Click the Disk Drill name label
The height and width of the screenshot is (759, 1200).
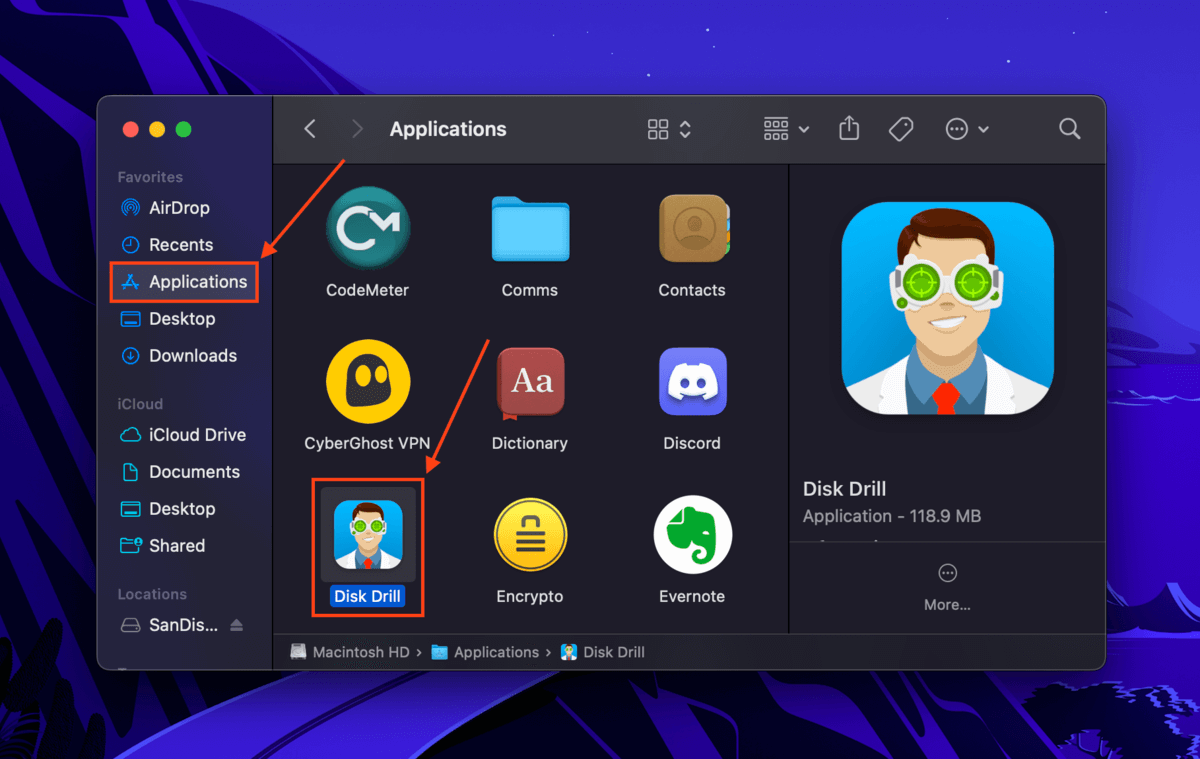pyautogui.click(x=367, y=597)
